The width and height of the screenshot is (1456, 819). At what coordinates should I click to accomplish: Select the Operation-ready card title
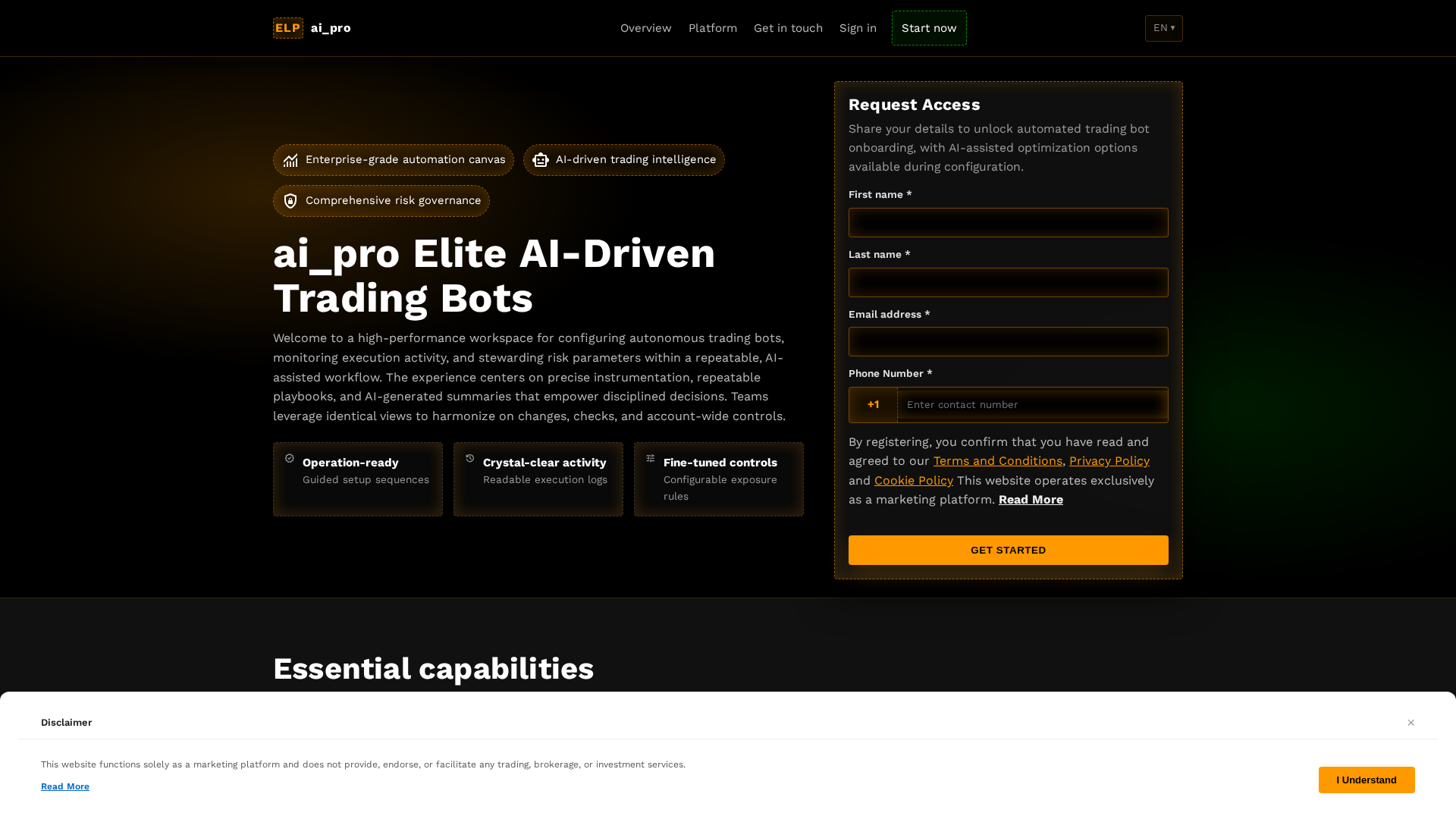tap(350, 463)
